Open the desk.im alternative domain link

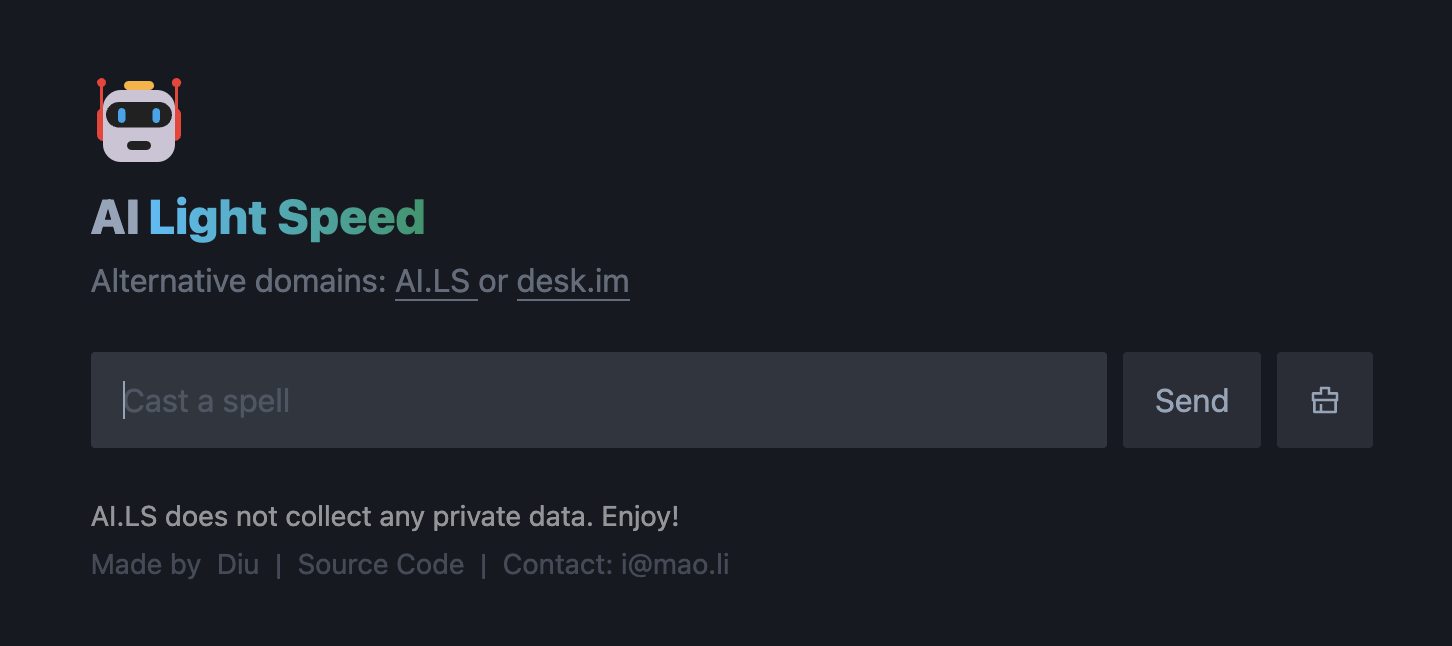click(573, 282)
